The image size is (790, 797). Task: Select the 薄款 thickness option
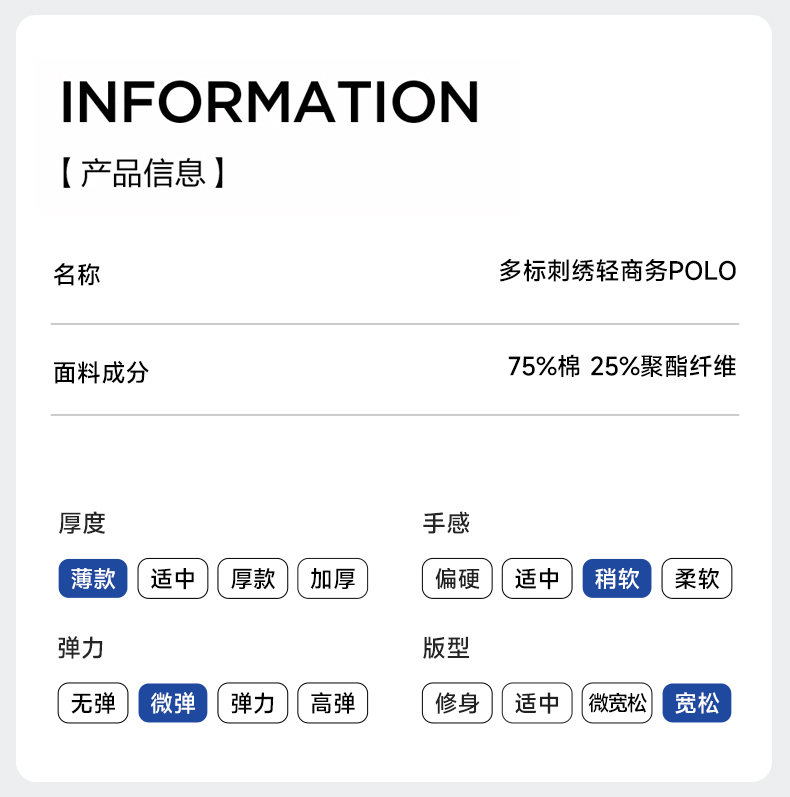click(93, 579)
